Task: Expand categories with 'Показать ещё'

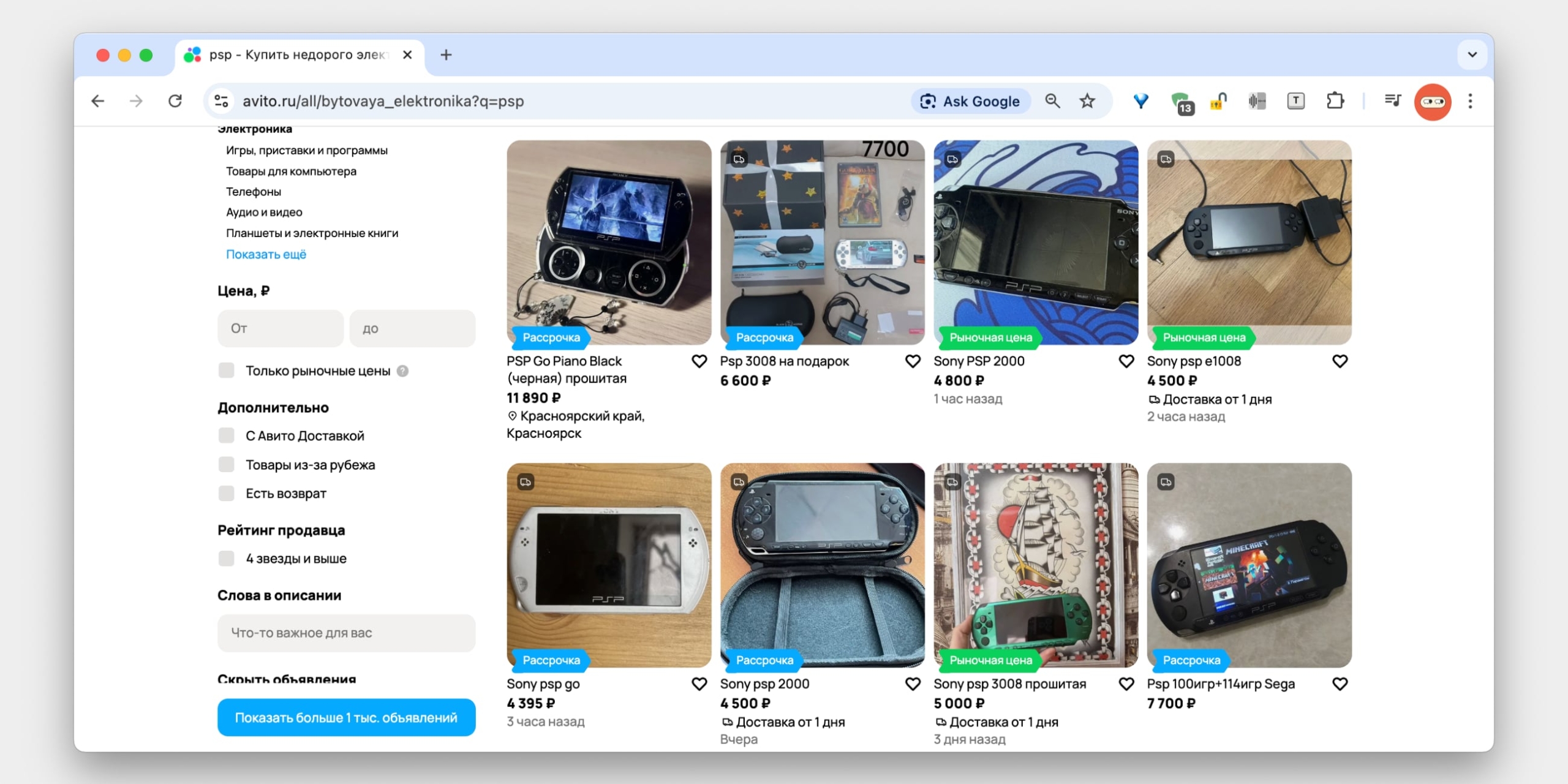Action: tap(266, 254)
